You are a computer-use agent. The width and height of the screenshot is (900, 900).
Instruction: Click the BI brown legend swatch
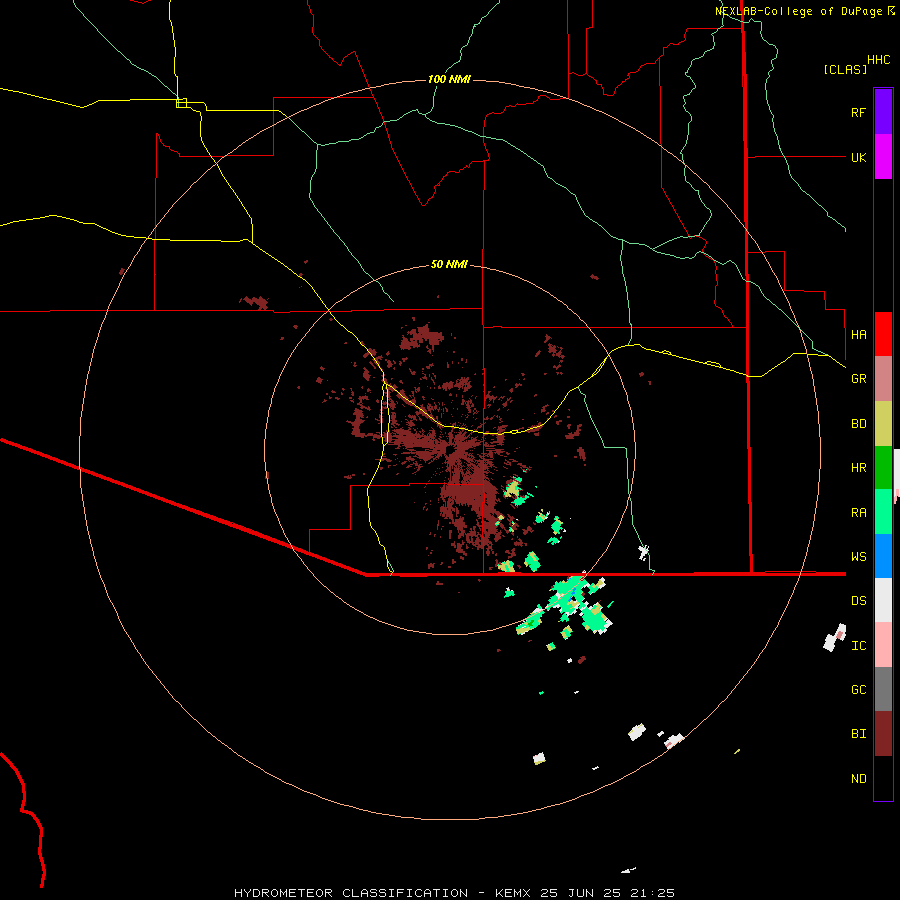pyautogui.click(x=883, y=734)
